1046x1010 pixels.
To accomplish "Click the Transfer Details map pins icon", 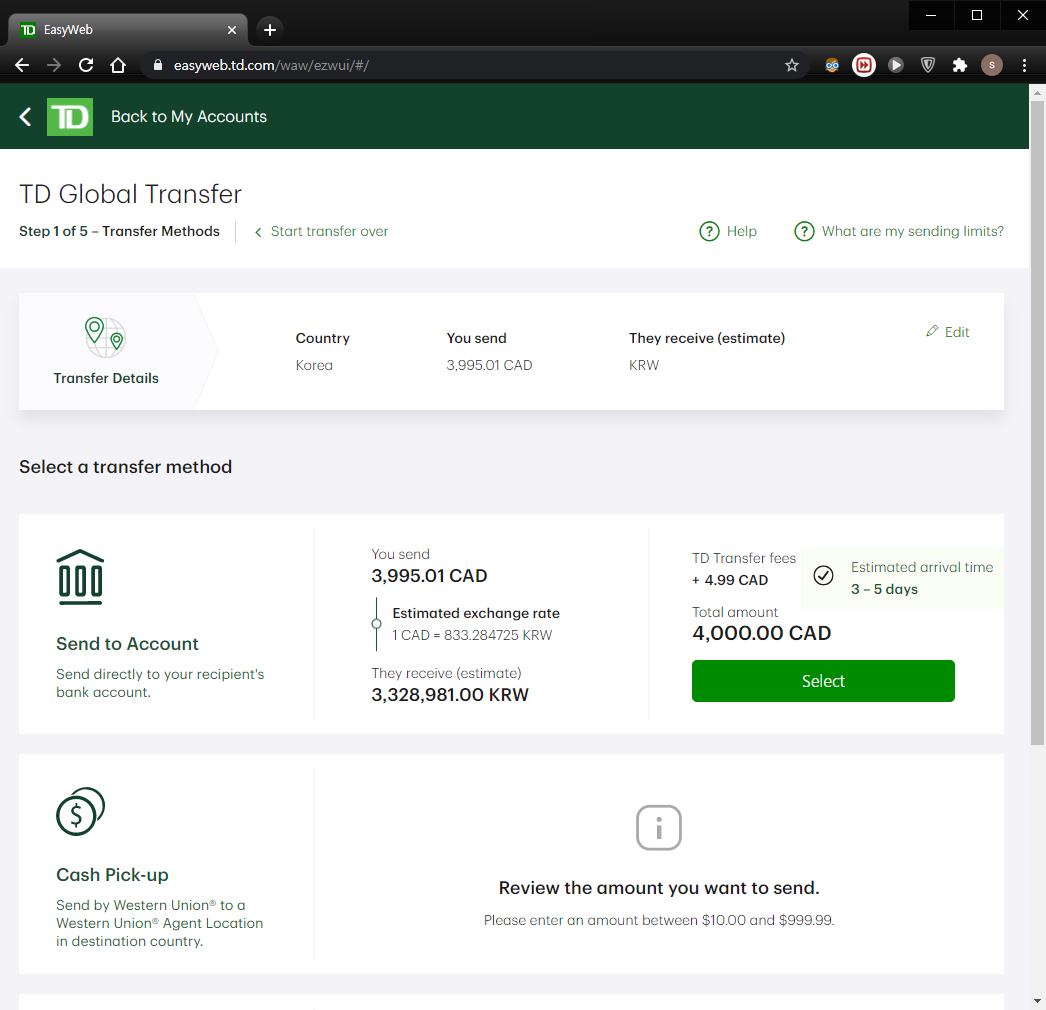I will pos(105,337).
